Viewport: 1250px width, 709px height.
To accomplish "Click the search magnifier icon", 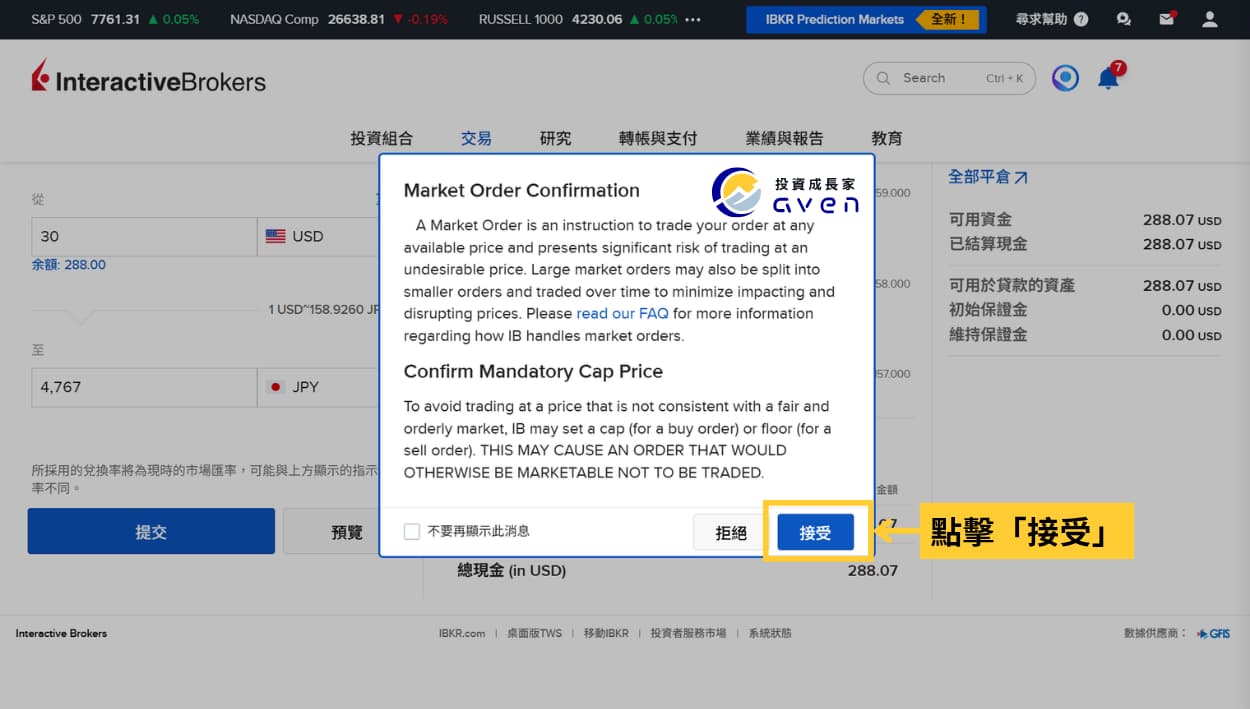I will pyautogui.click(x=883, y=78).
